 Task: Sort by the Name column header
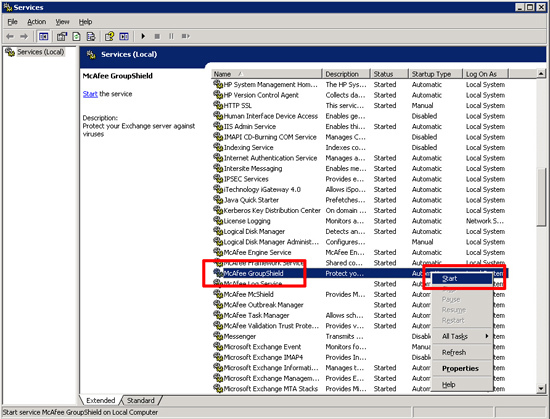point(267,74)
